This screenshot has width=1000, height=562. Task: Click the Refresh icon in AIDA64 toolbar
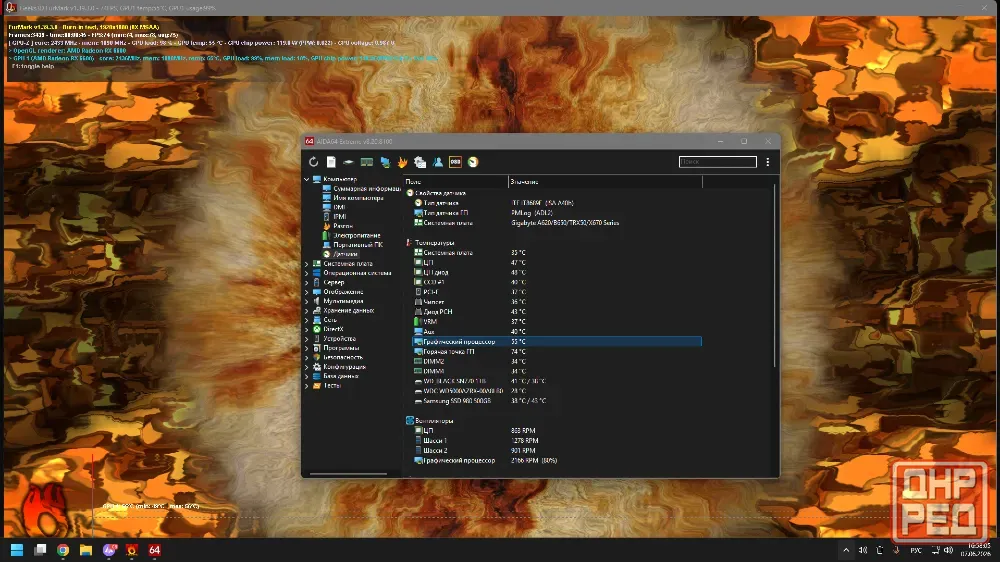click(x=313, y=162)
